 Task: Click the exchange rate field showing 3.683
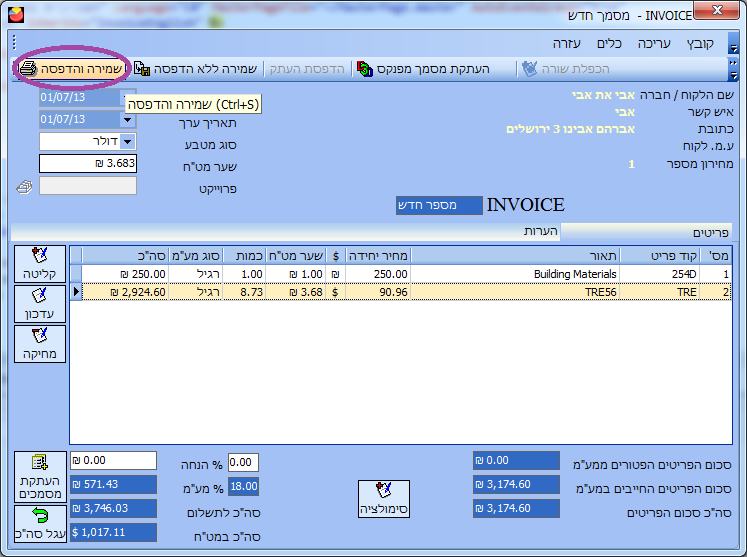click(88, 164)
